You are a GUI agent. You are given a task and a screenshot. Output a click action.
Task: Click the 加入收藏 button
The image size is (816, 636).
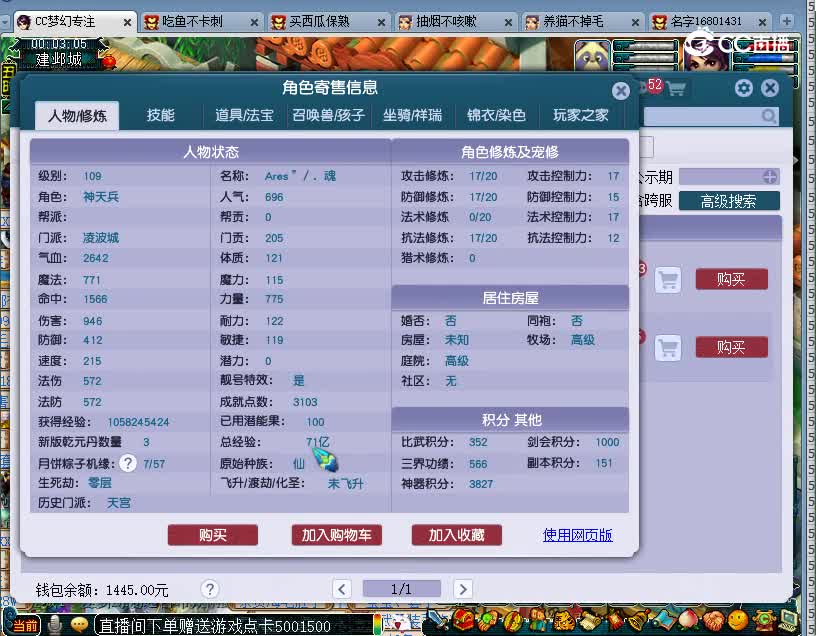[x=456, y=535]
